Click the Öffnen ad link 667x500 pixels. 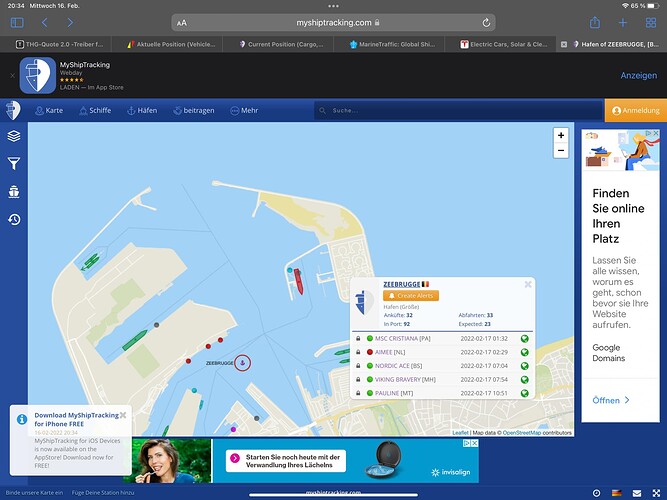coord(611,400)
